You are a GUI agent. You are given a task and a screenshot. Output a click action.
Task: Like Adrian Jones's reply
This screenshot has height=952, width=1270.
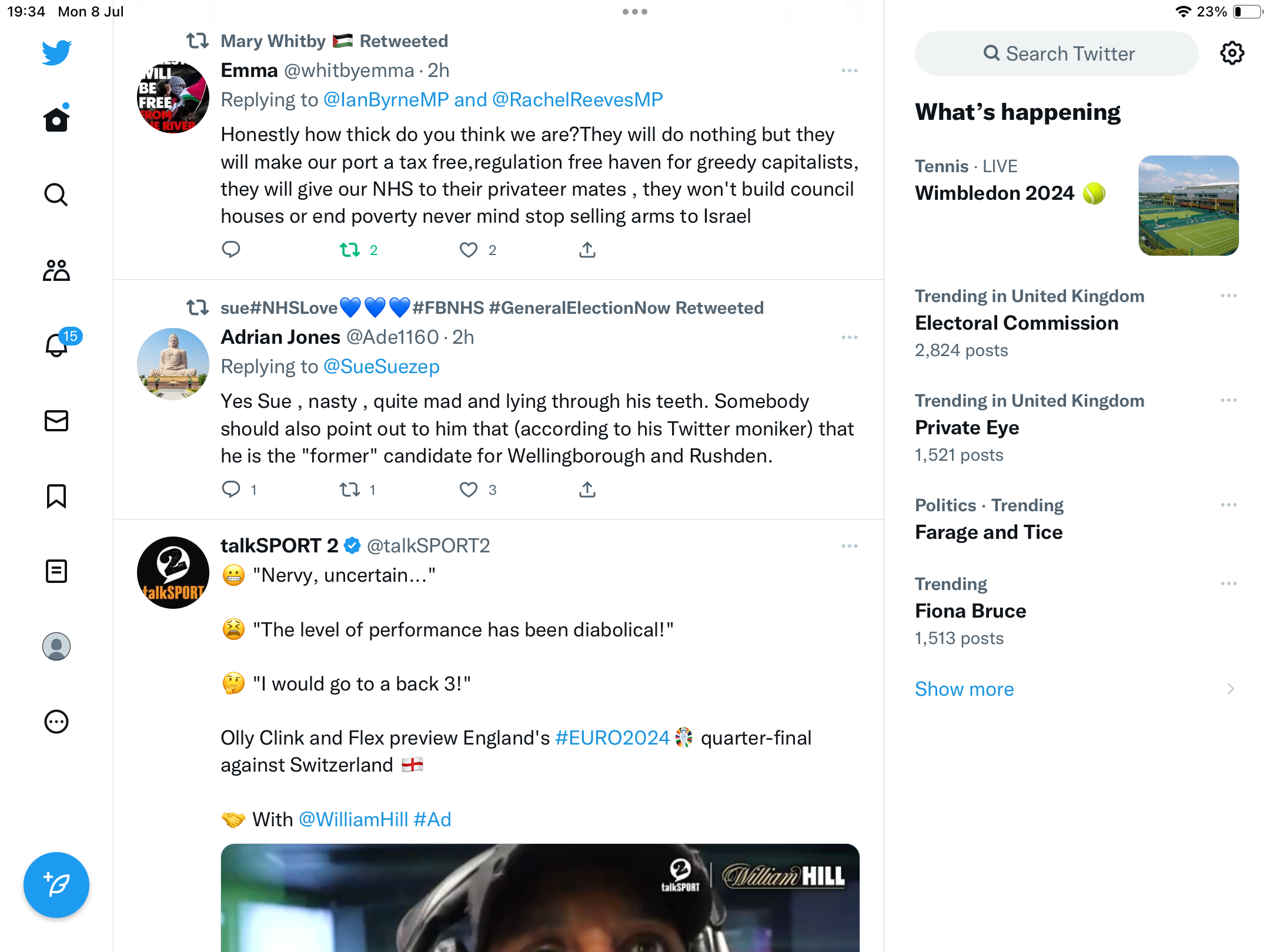469,490
